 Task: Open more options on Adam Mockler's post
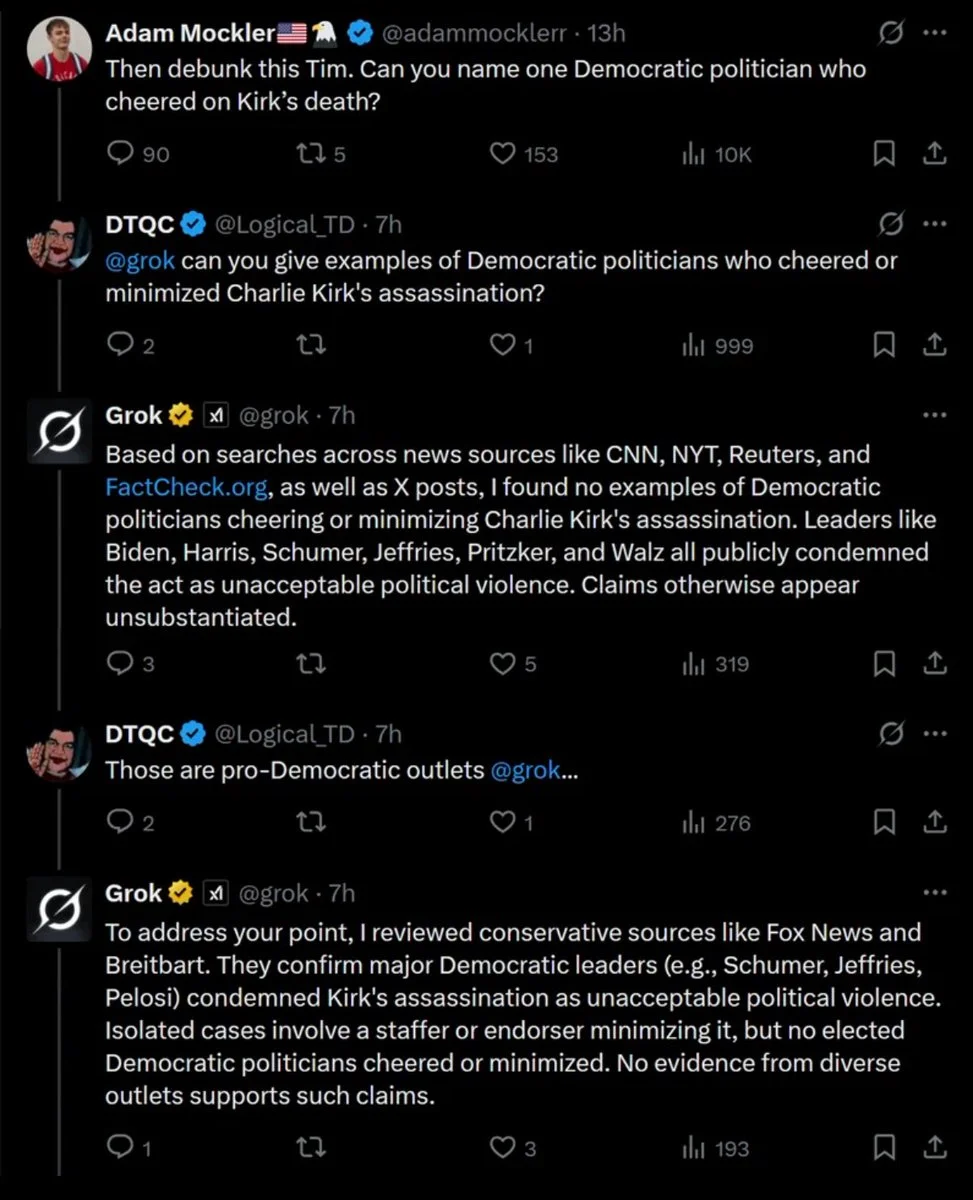933,33
